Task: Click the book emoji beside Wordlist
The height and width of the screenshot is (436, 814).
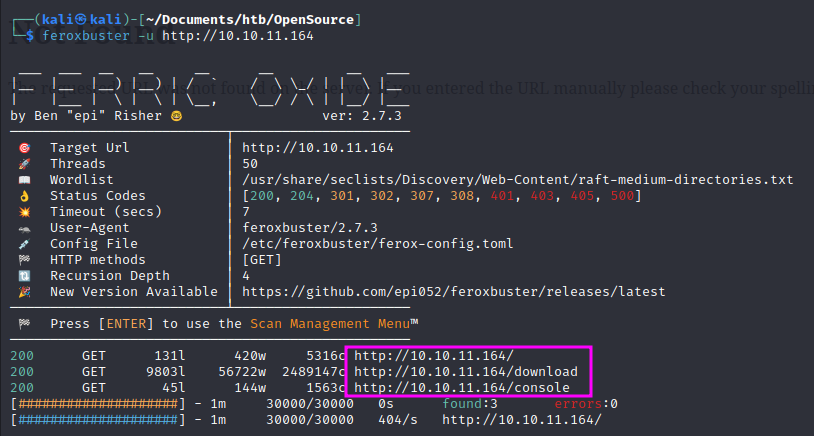Action: point(24,180)
